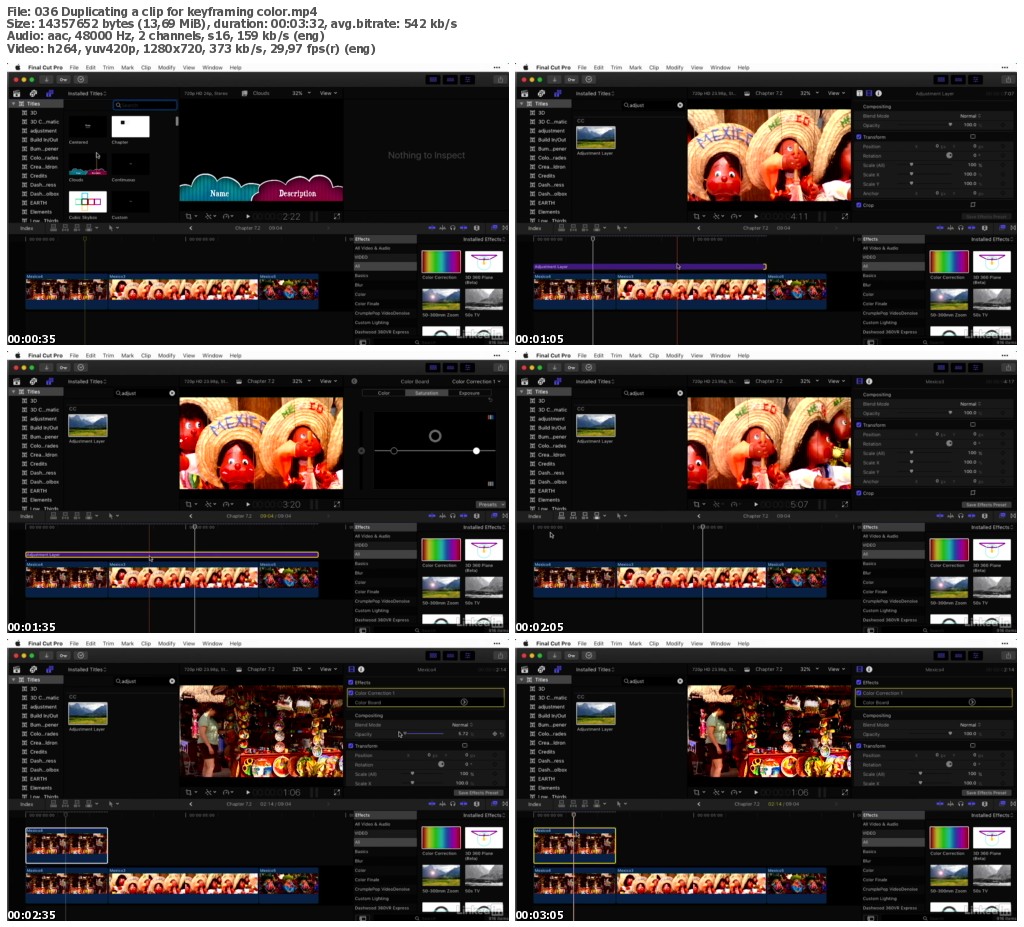Toggle the solo headphones icon in 00:01:35 frame

tap(453, 516)
